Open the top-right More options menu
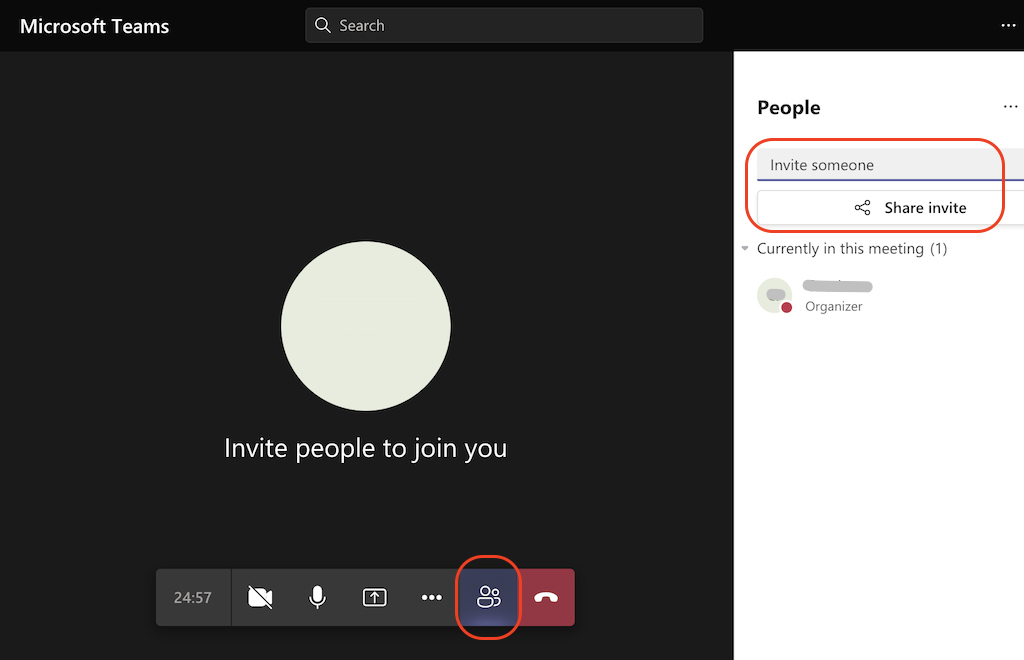This screenshot has height=660, width=1024. coord(1008,25)
